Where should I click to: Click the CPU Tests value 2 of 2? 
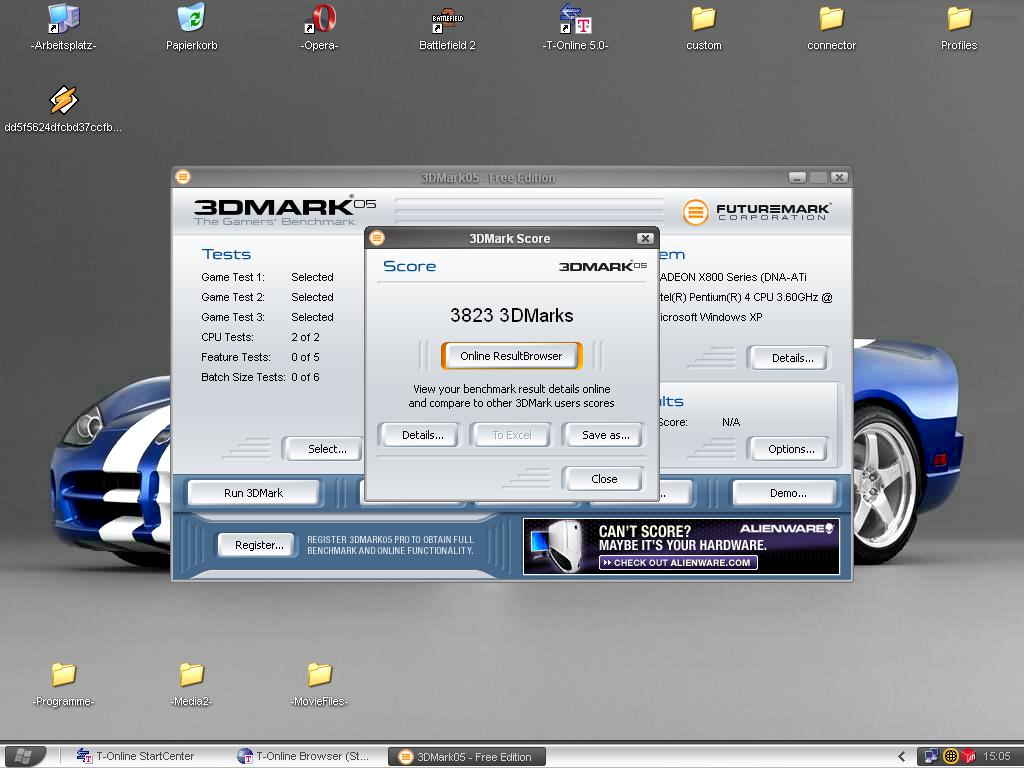(x=305, y=337)
